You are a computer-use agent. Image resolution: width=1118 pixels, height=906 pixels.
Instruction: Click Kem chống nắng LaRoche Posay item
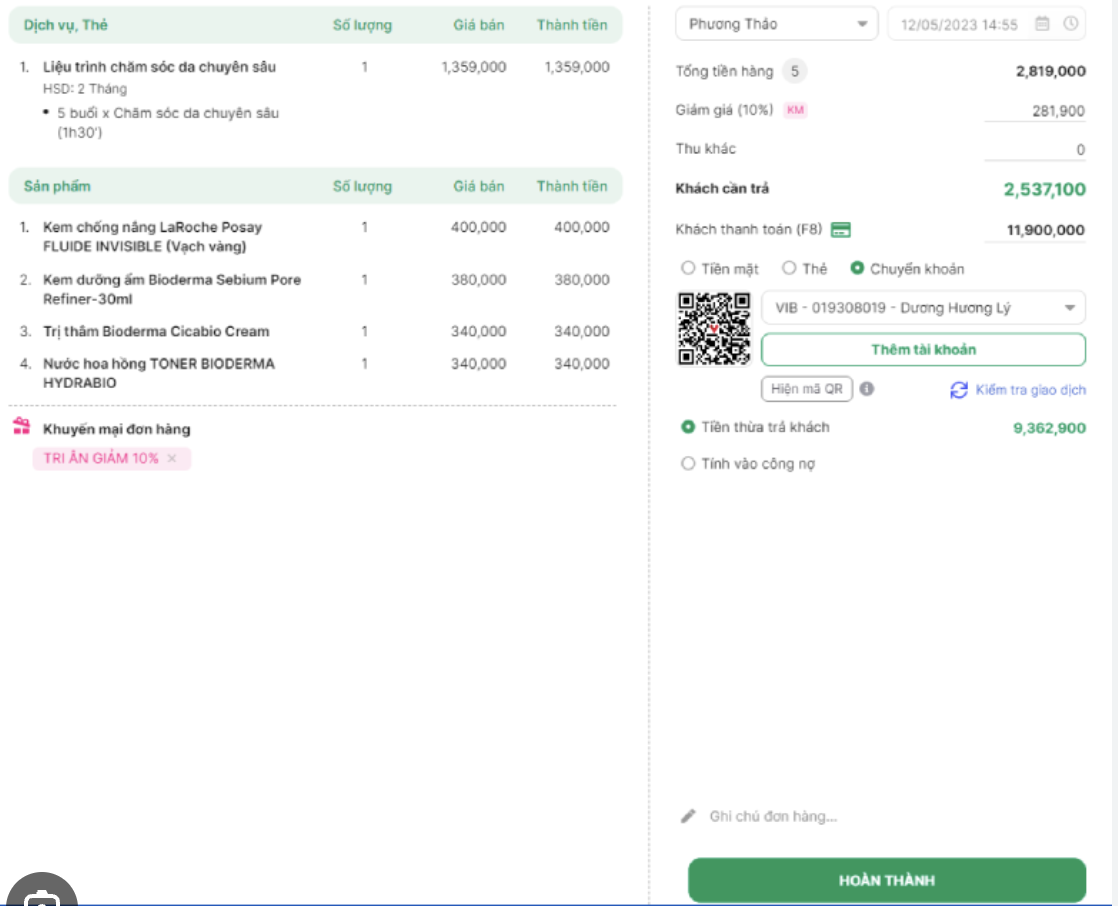152,237
